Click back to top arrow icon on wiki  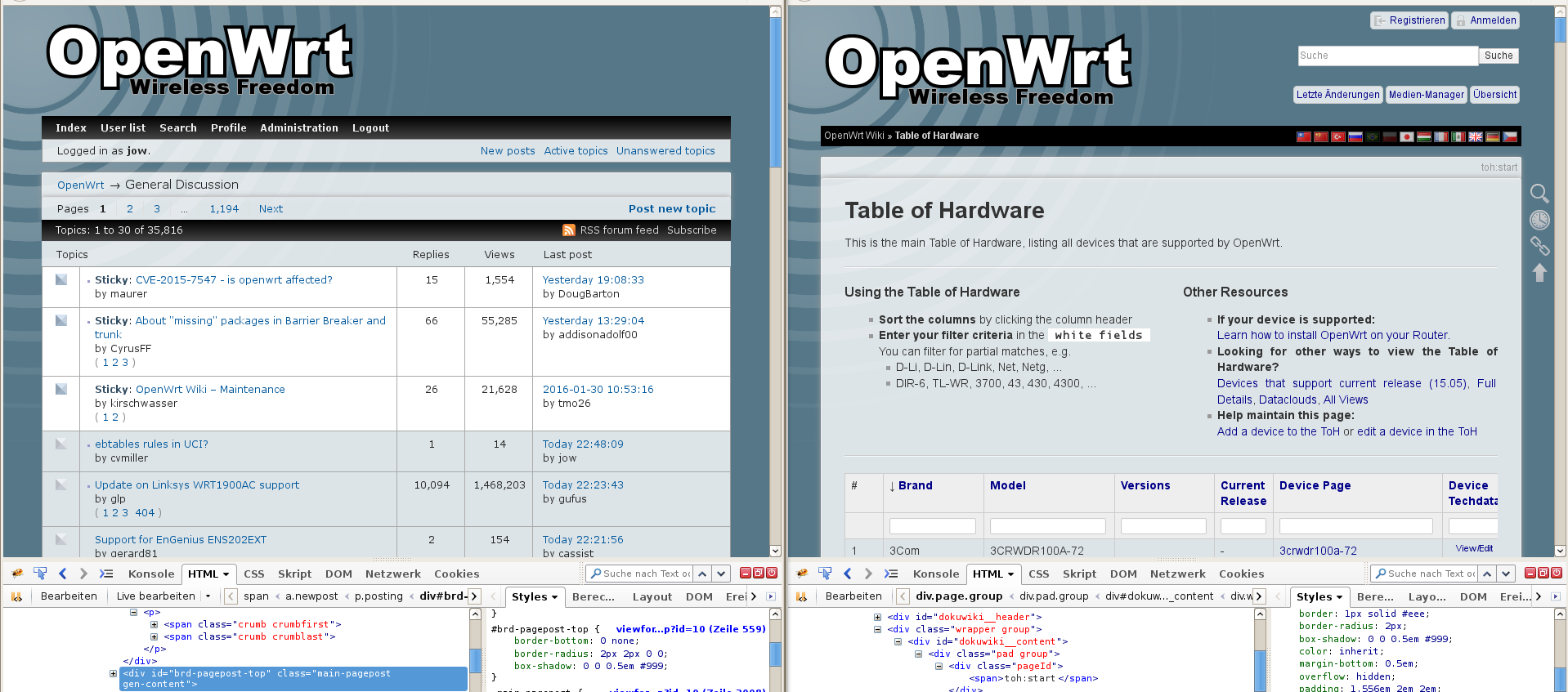tap(1539, 273)
